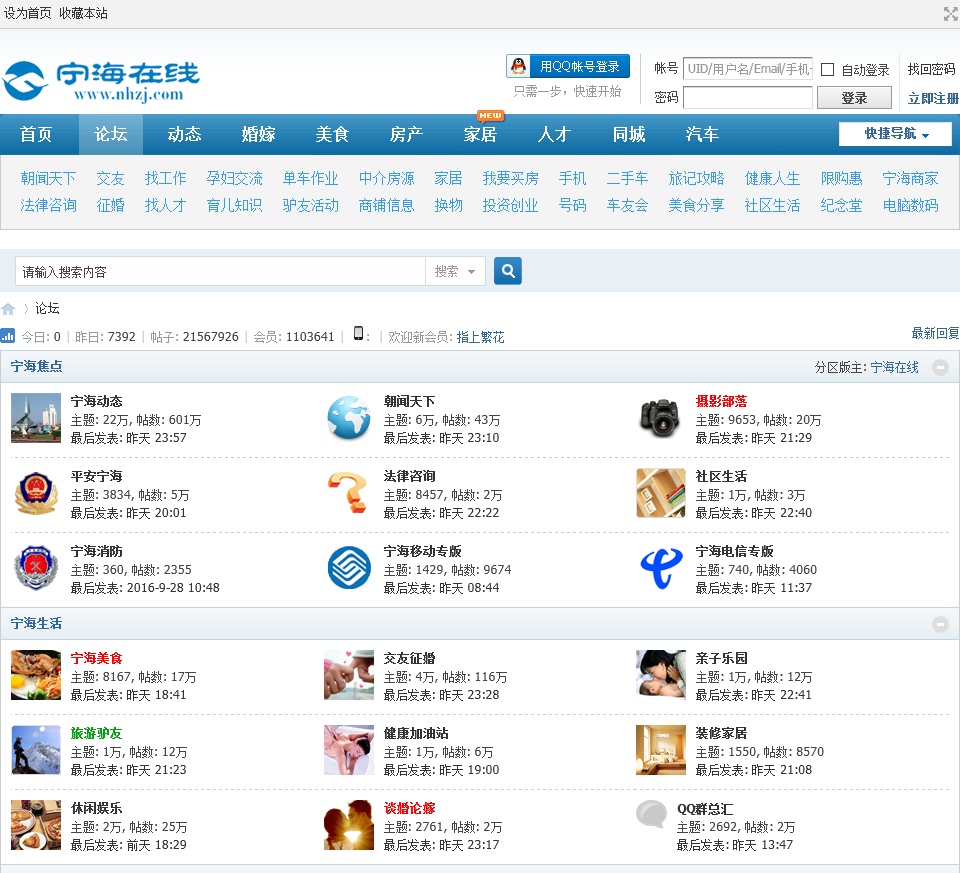Open the 朝闻天下 globe icon
The height and width of the screenshot is (873, 960).
tap(349, 418)
